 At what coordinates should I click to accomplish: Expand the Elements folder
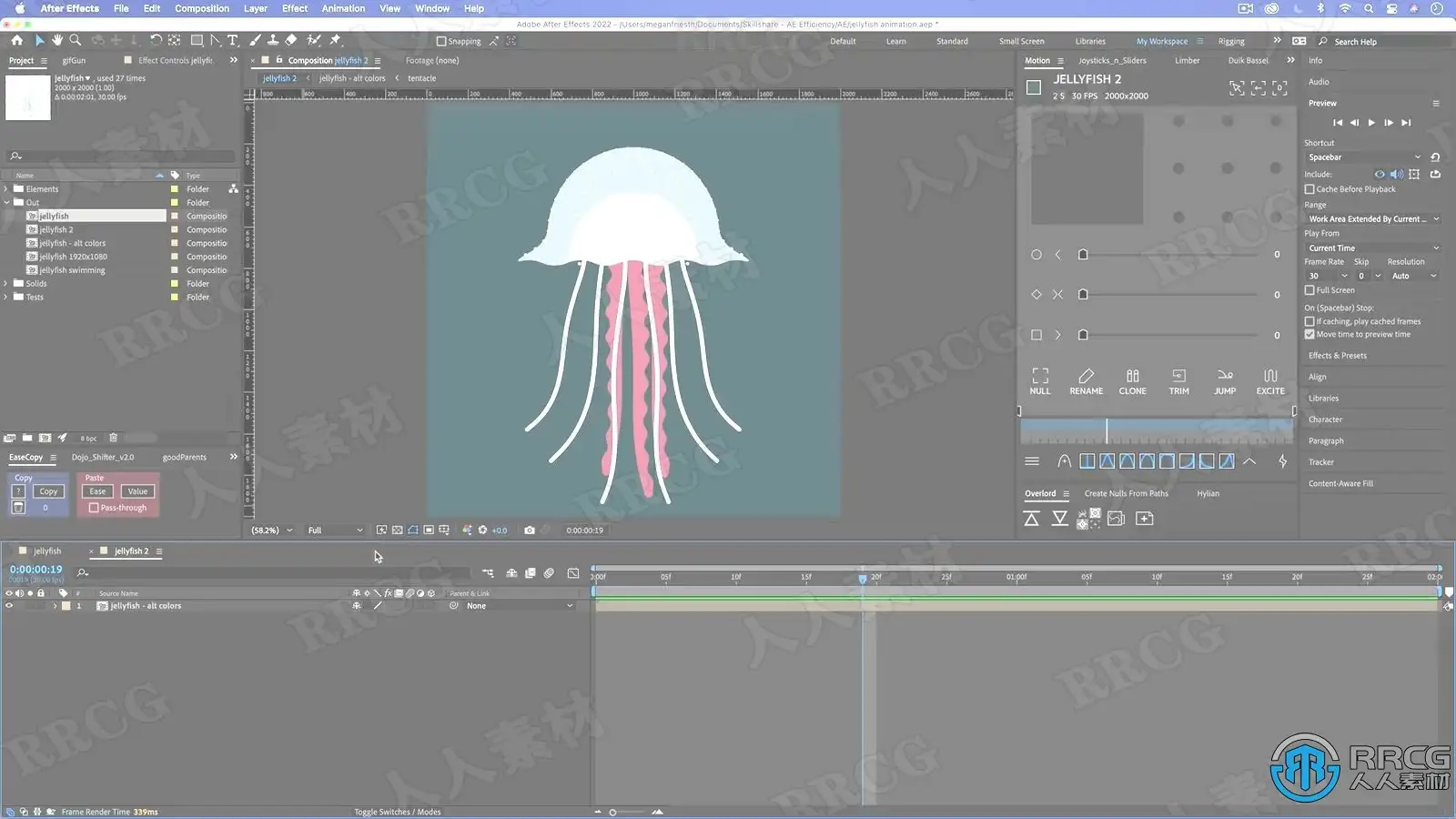tap(6, 189)
